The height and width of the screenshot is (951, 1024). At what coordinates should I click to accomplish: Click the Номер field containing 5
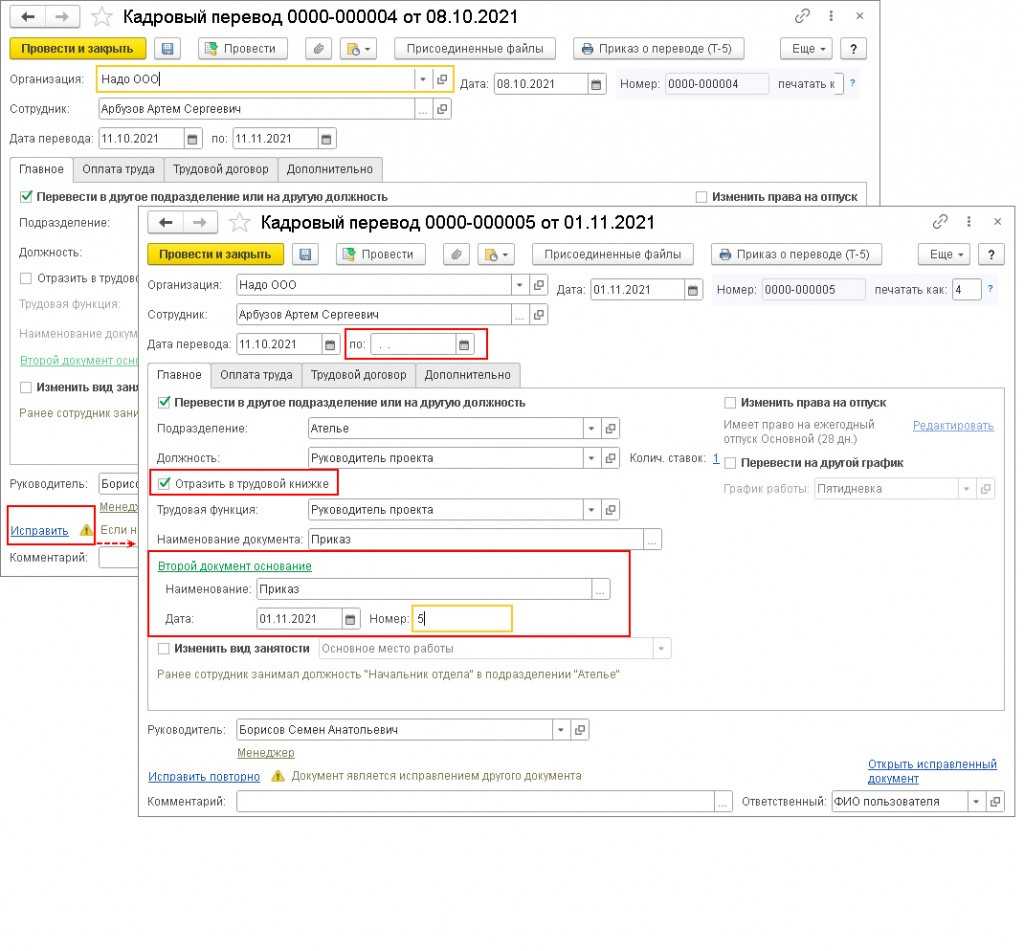click(x=461, y=619)
